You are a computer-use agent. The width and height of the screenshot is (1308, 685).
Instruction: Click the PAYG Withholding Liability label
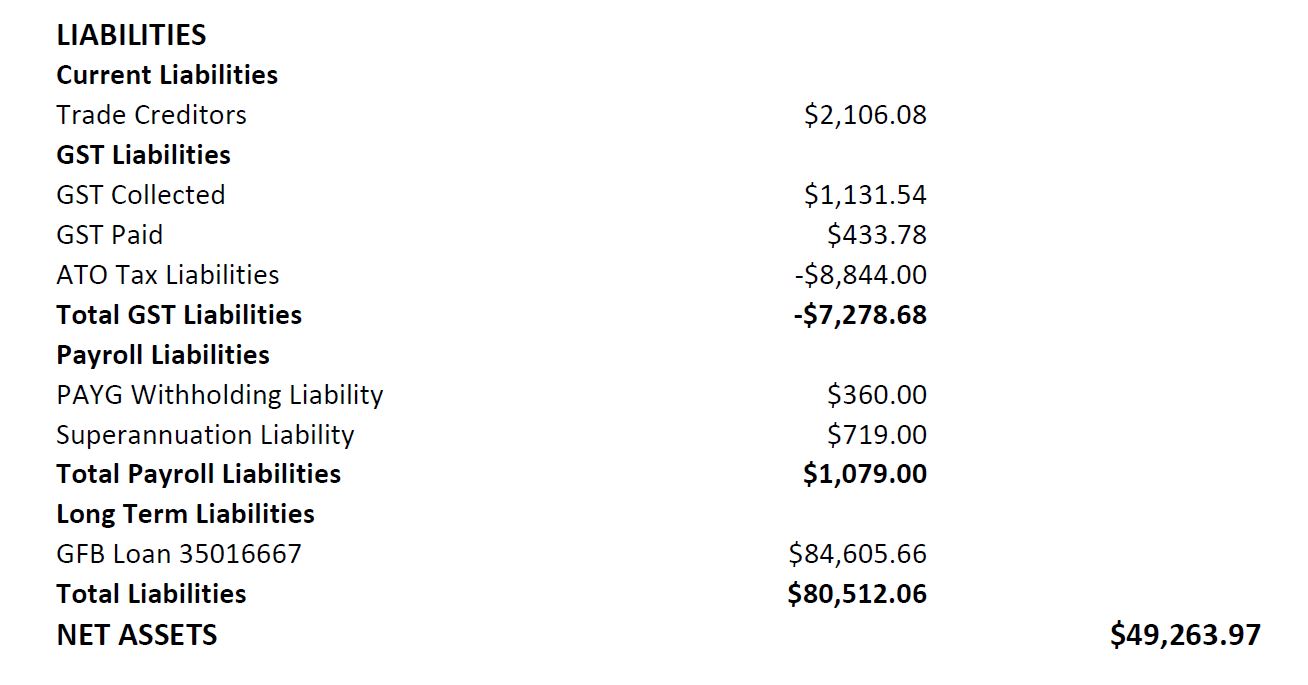click(x=219, y=395)
